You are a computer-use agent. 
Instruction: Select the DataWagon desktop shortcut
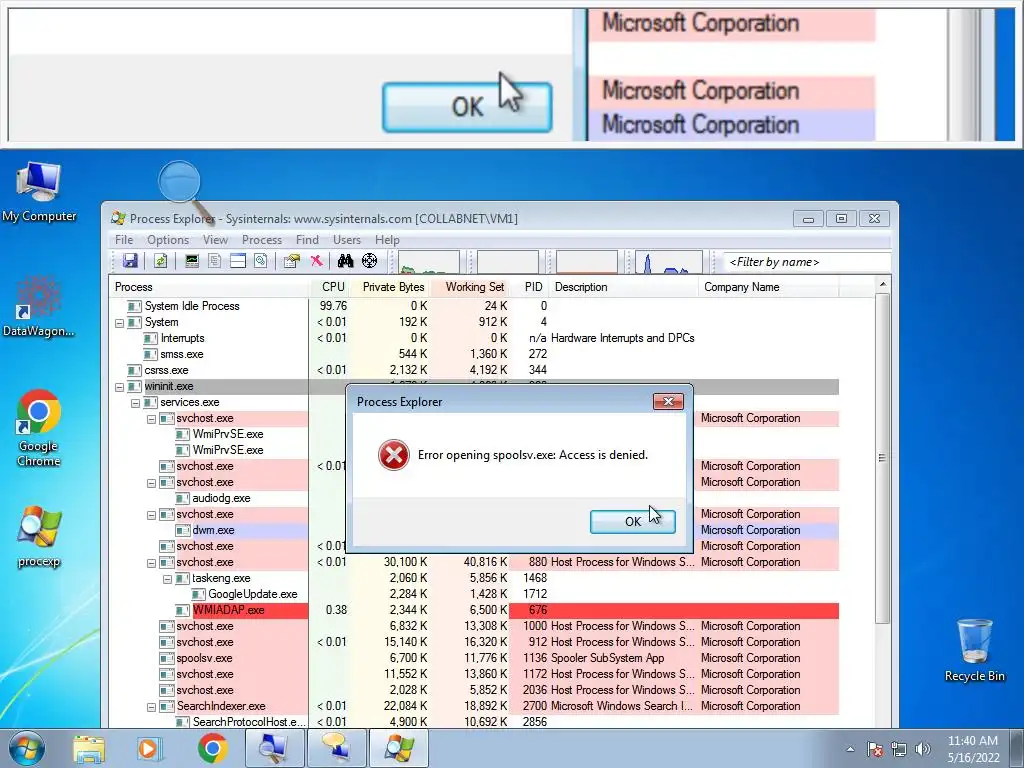coord(39,307)
